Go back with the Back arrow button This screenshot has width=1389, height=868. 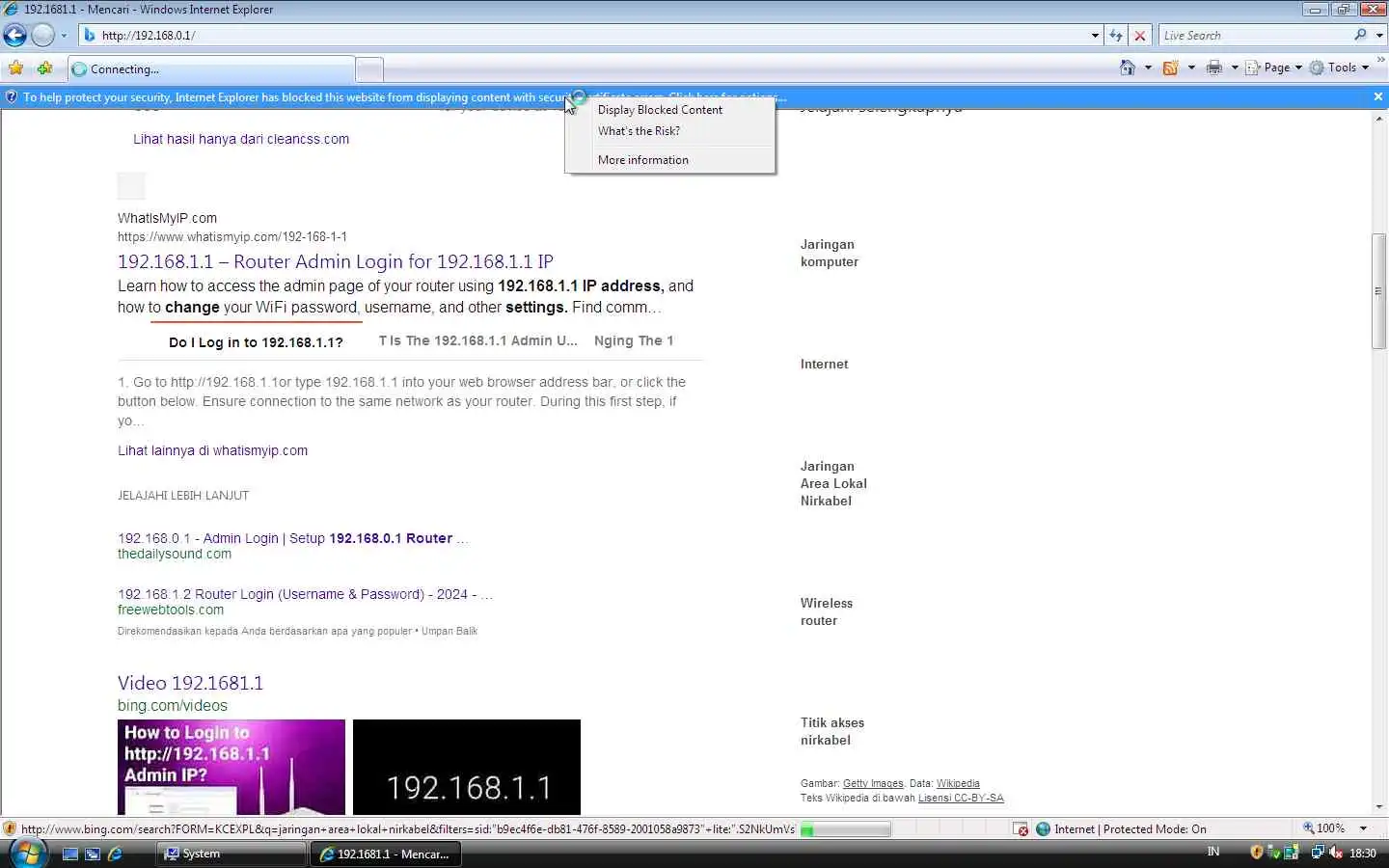[x=14, y=36]
